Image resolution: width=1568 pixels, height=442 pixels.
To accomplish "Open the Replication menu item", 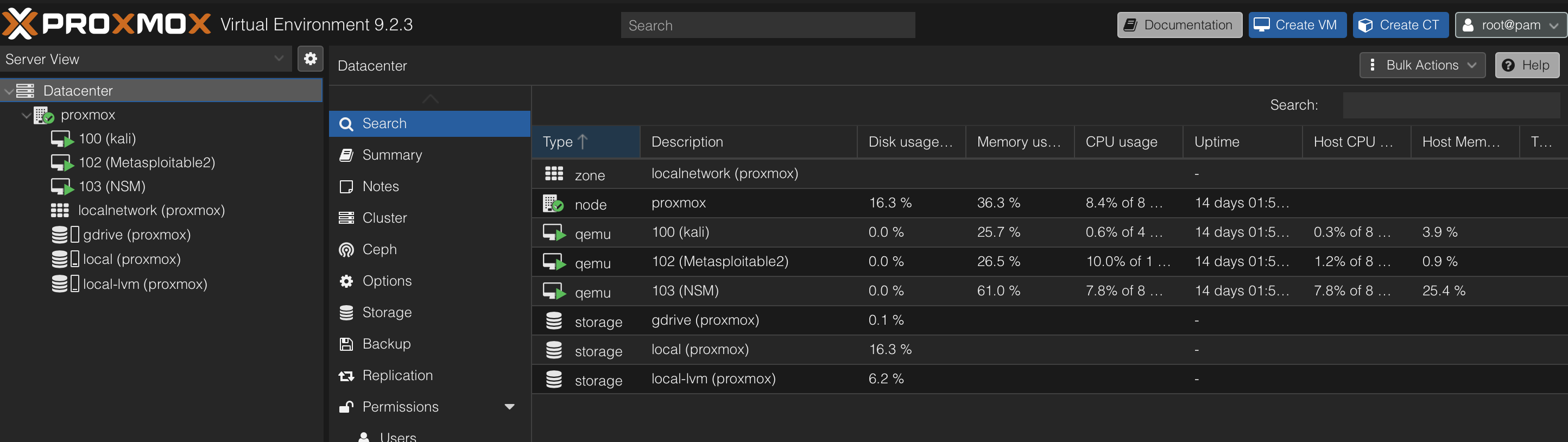I will [430, 376].
